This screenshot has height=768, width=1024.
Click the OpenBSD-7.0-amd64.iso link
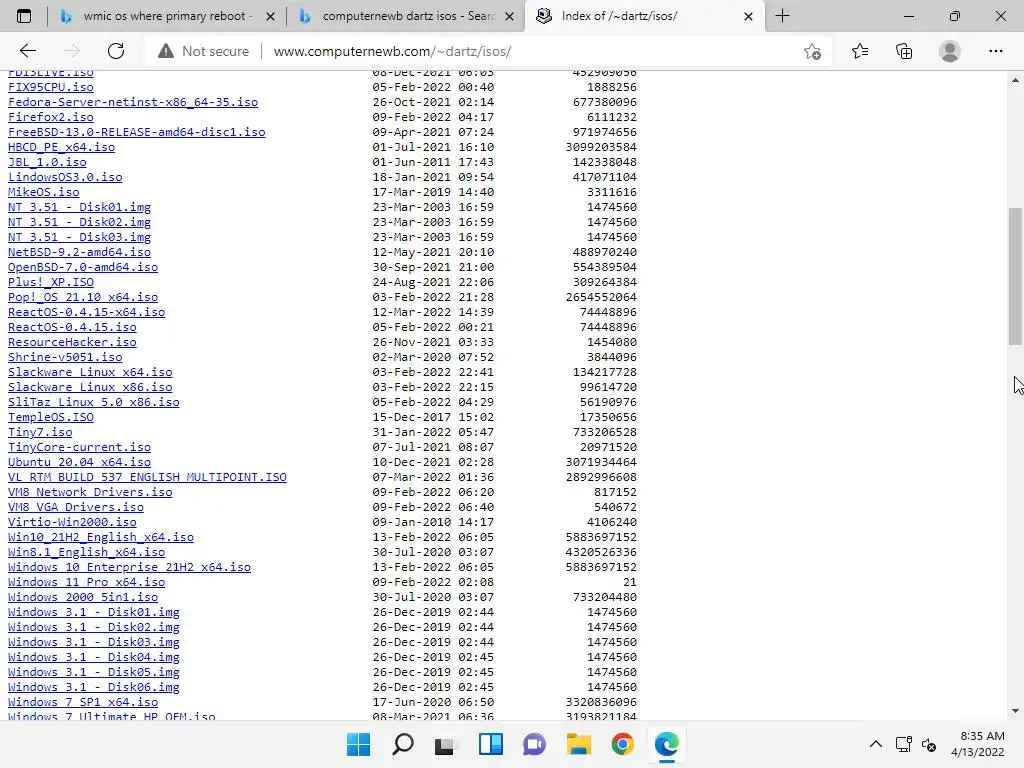(83, 267)
